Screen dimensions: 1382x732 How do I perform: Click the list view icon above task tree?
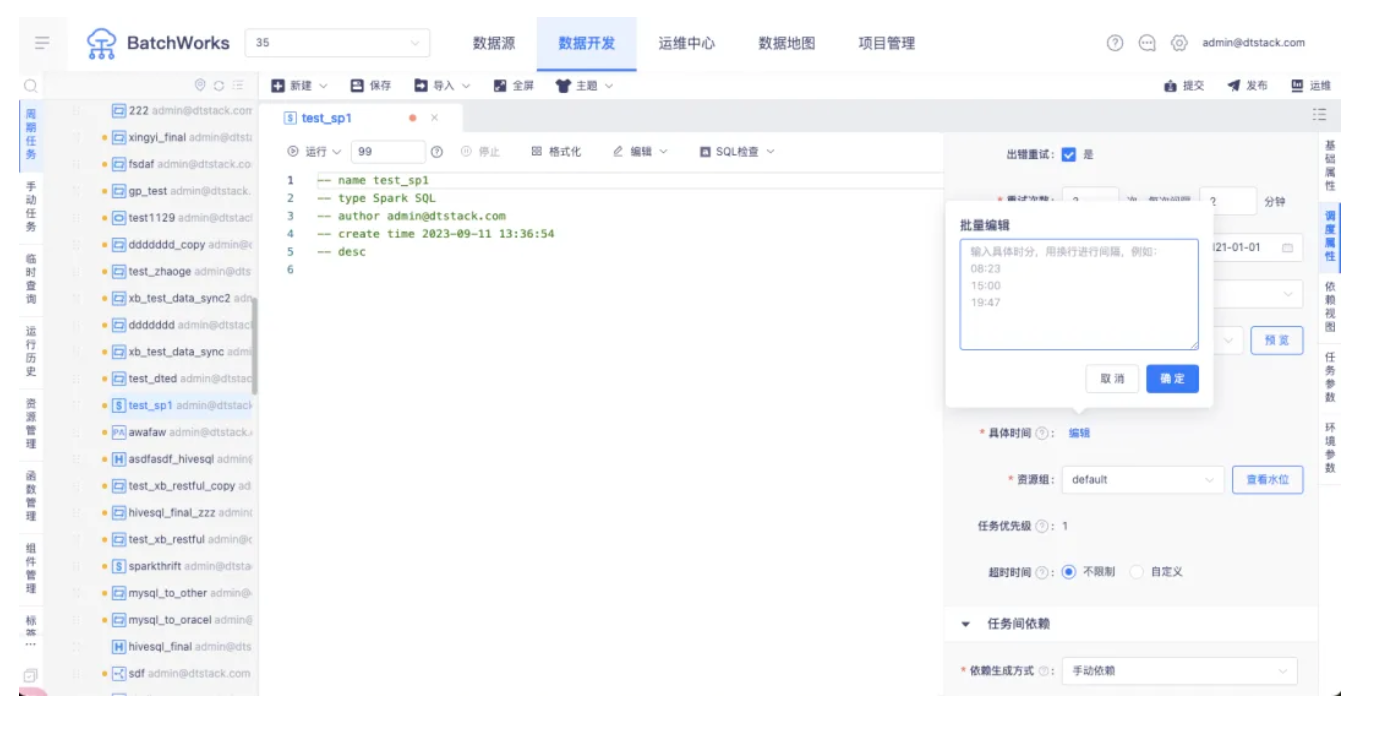pyautogui.click(x=238, y=86)
